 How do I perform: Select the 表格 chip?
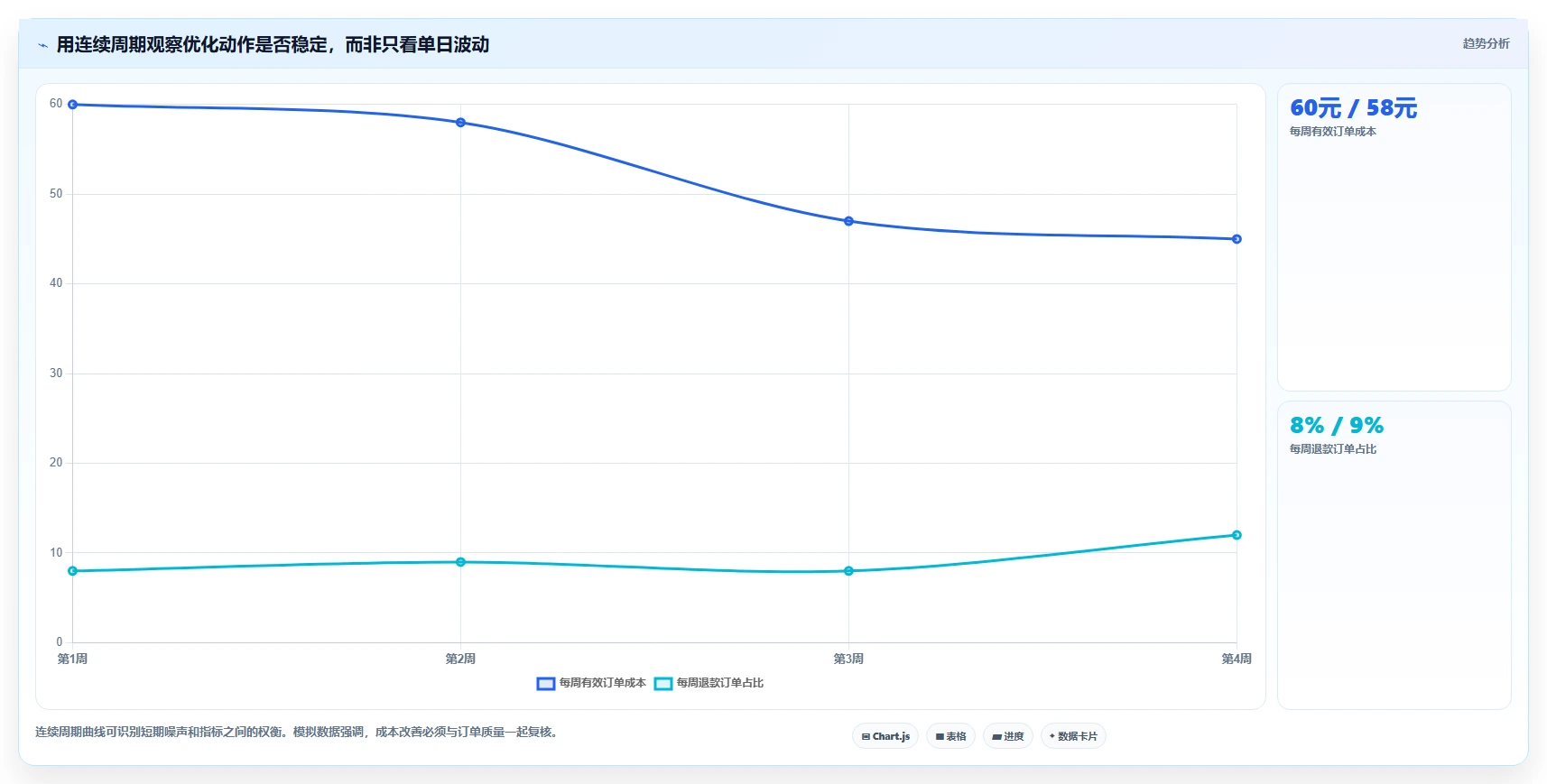coord(950,736)
